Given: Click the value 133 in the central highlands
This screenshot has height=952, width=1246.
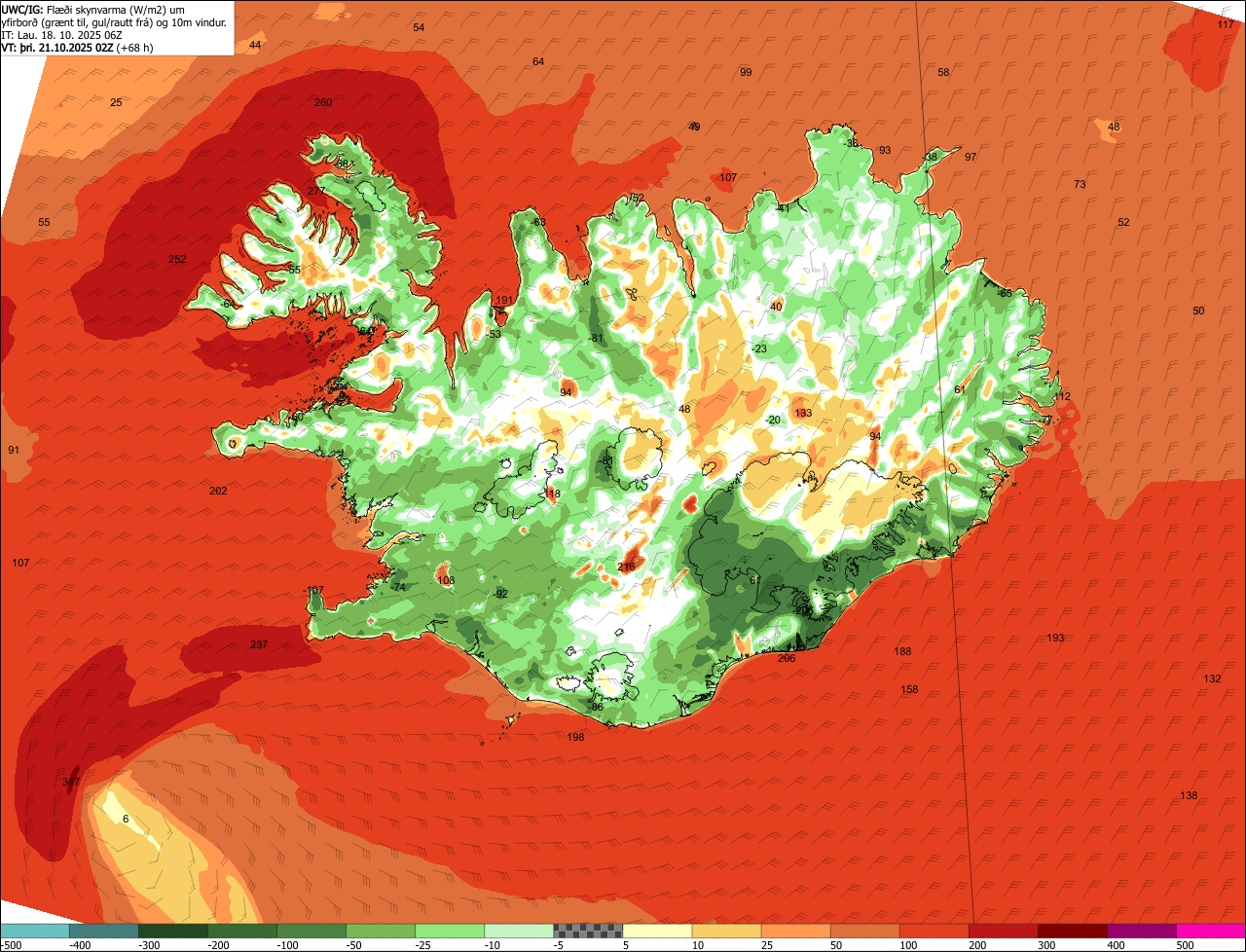Looking at the screenshot, I should pos(803,413).
